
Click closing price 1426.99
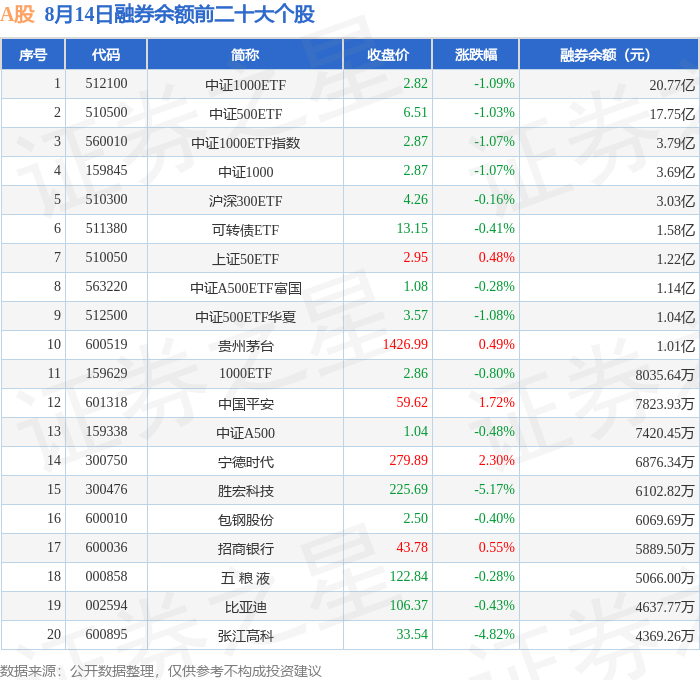(405, 344)
